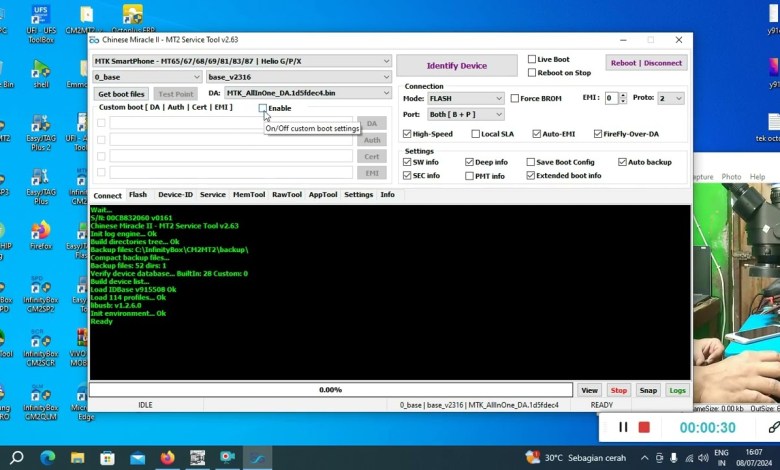The width and height of the screenshot is (780, 470).
Task: Switch to the Device-ID tab
Action: coord(175,194)
